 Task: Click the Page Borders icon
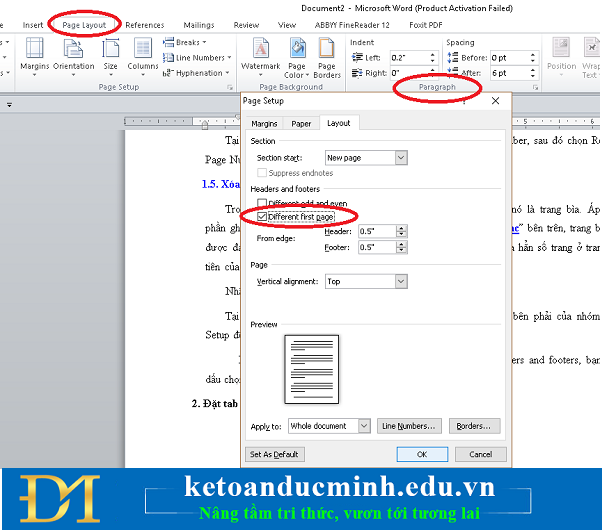tap(326, 48)
